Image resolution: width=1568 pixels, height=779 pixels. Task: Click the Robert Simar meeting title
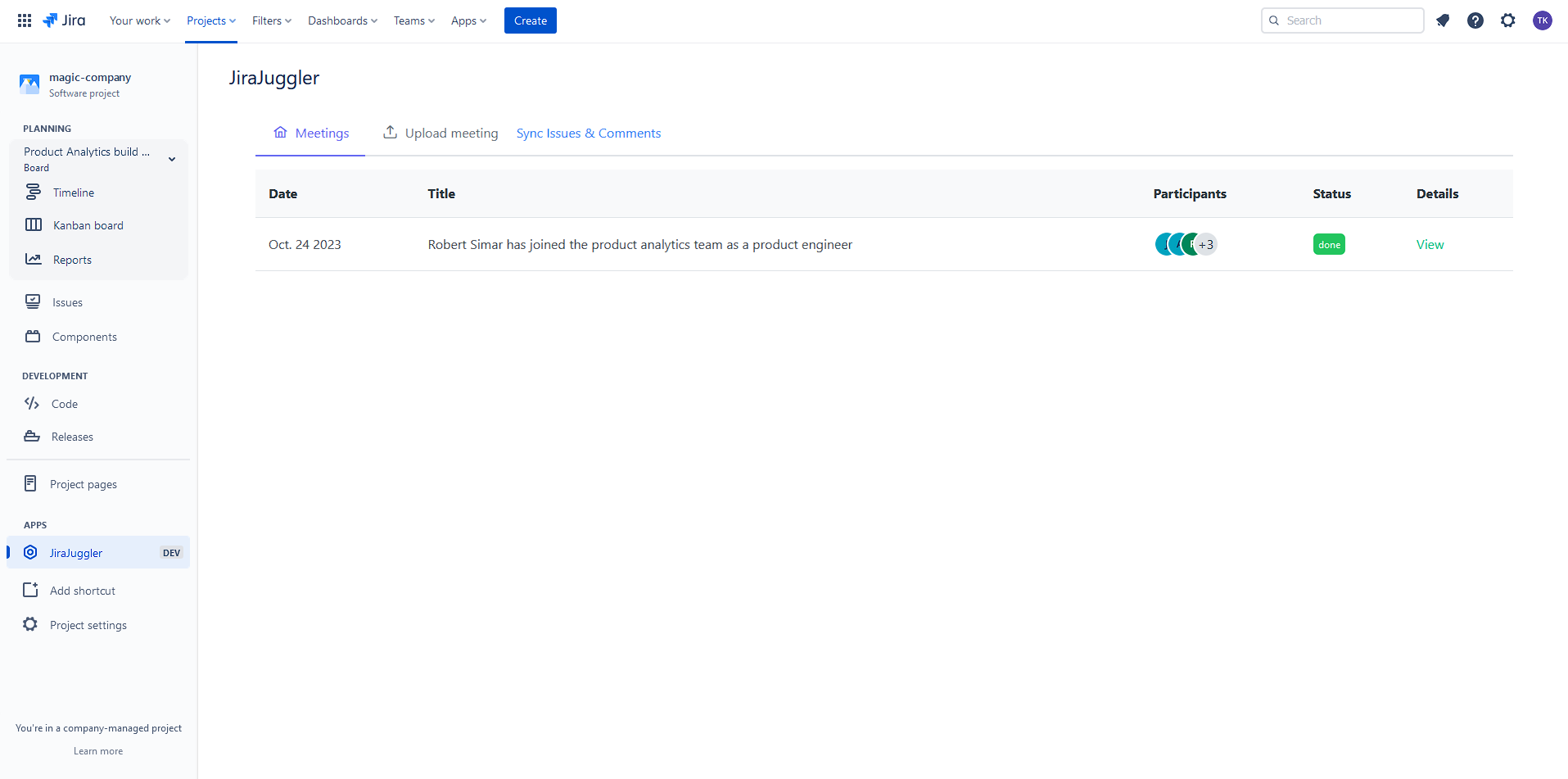(x=640, y=244)
